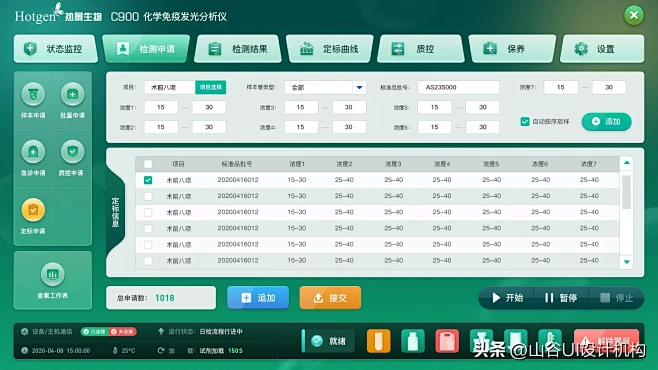Start the run with 开始 button
This screenshot has height=370, width=658.
coord(507,298)
